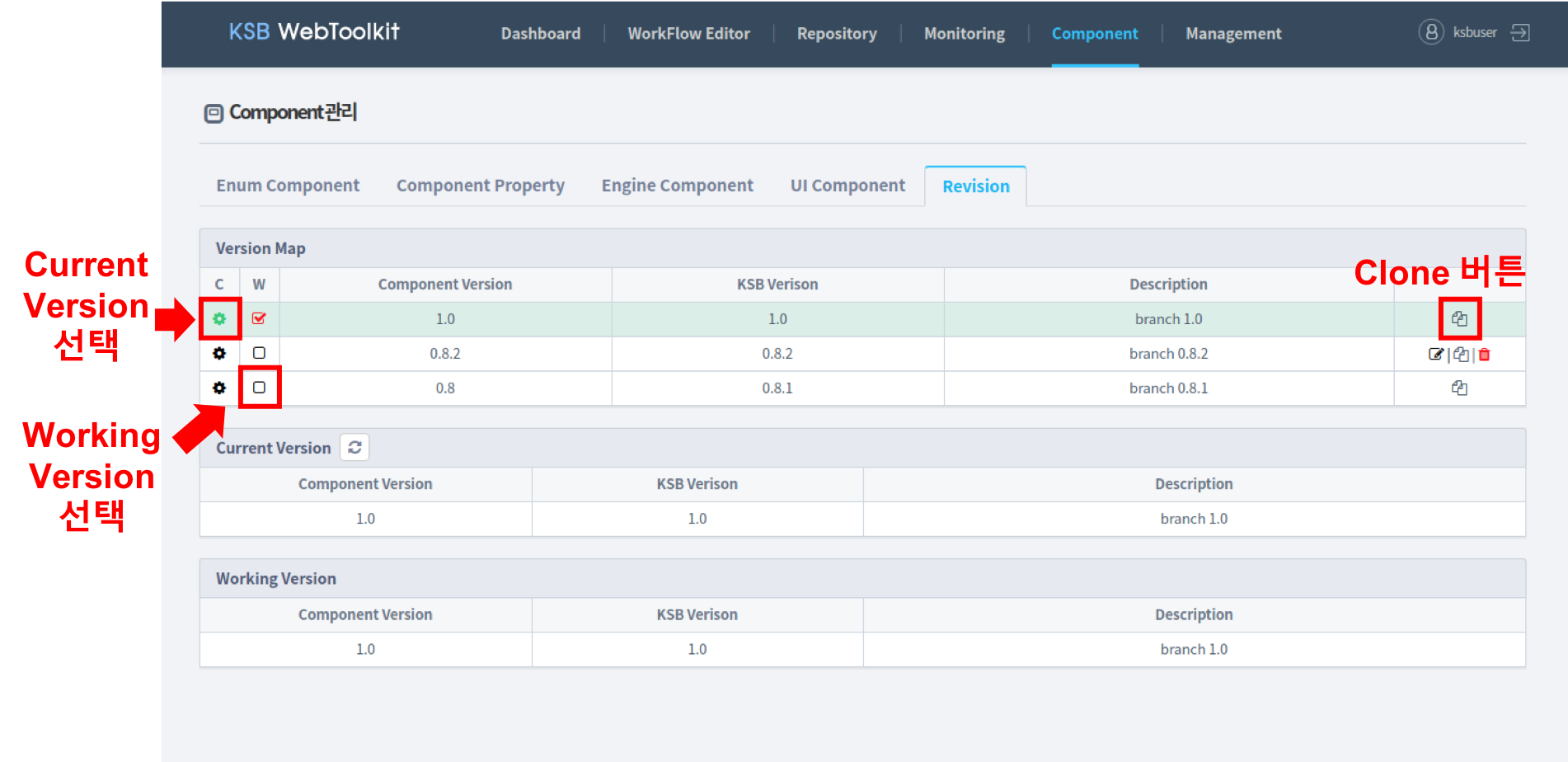Click the Component관리 heading icon
This screenshot has width=1568, height=762.
click(214, 114)
